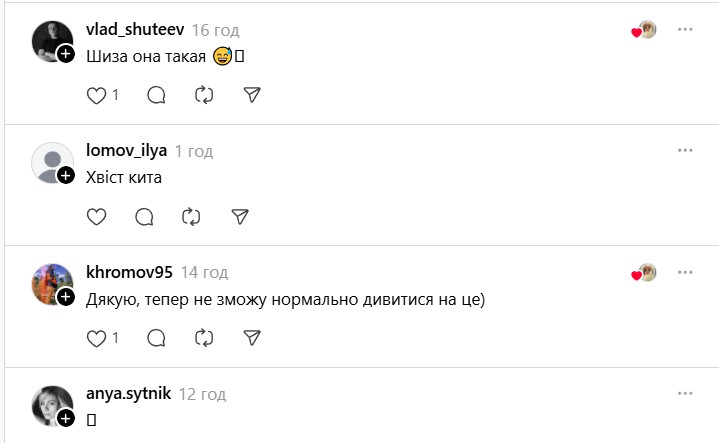Repost lomov_ilya's comment
The height and width of the screenshot is (443, 719).
click(x=191, y=216)
